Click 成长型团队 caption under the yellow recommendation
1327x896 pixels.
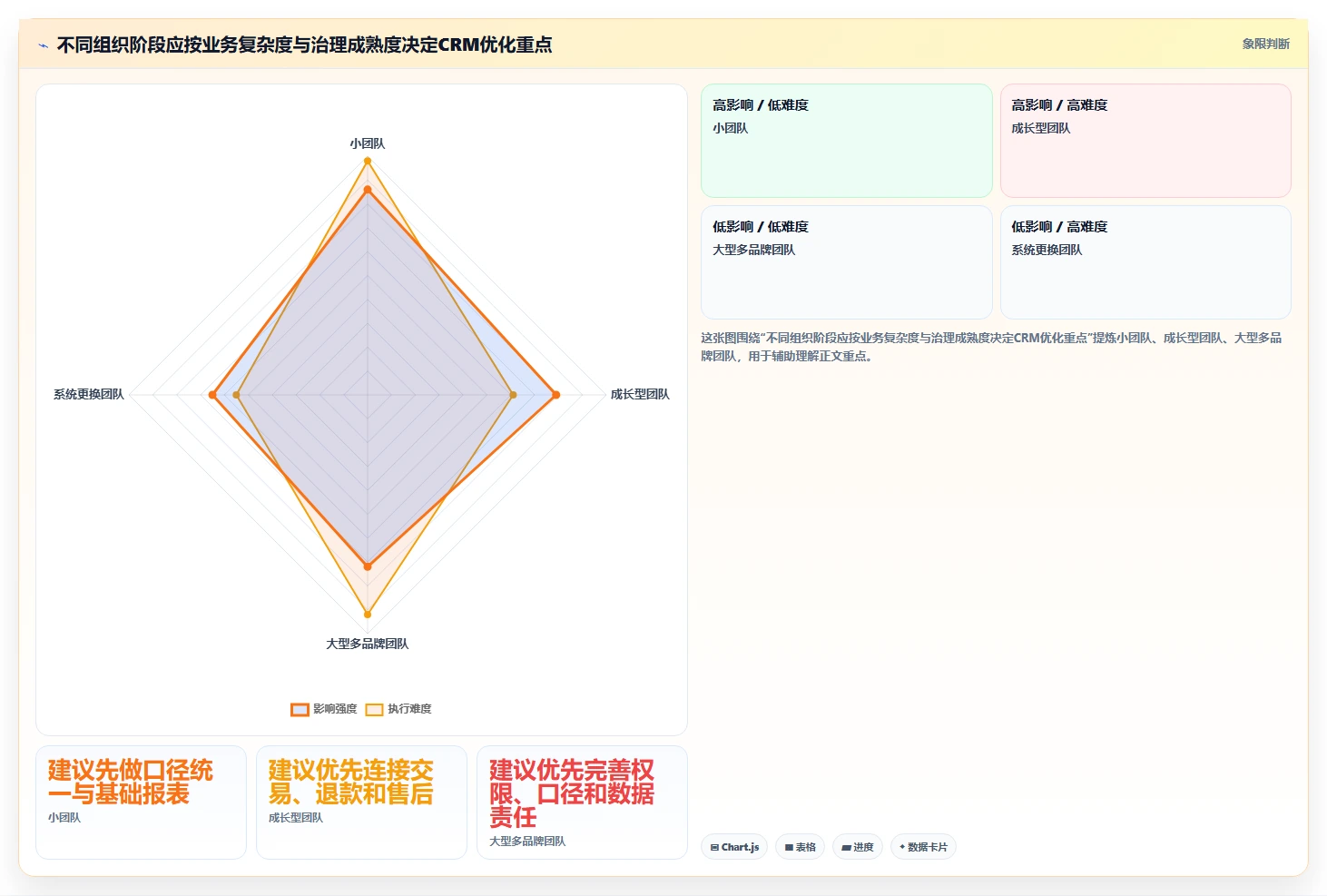[x=296, y=818]
